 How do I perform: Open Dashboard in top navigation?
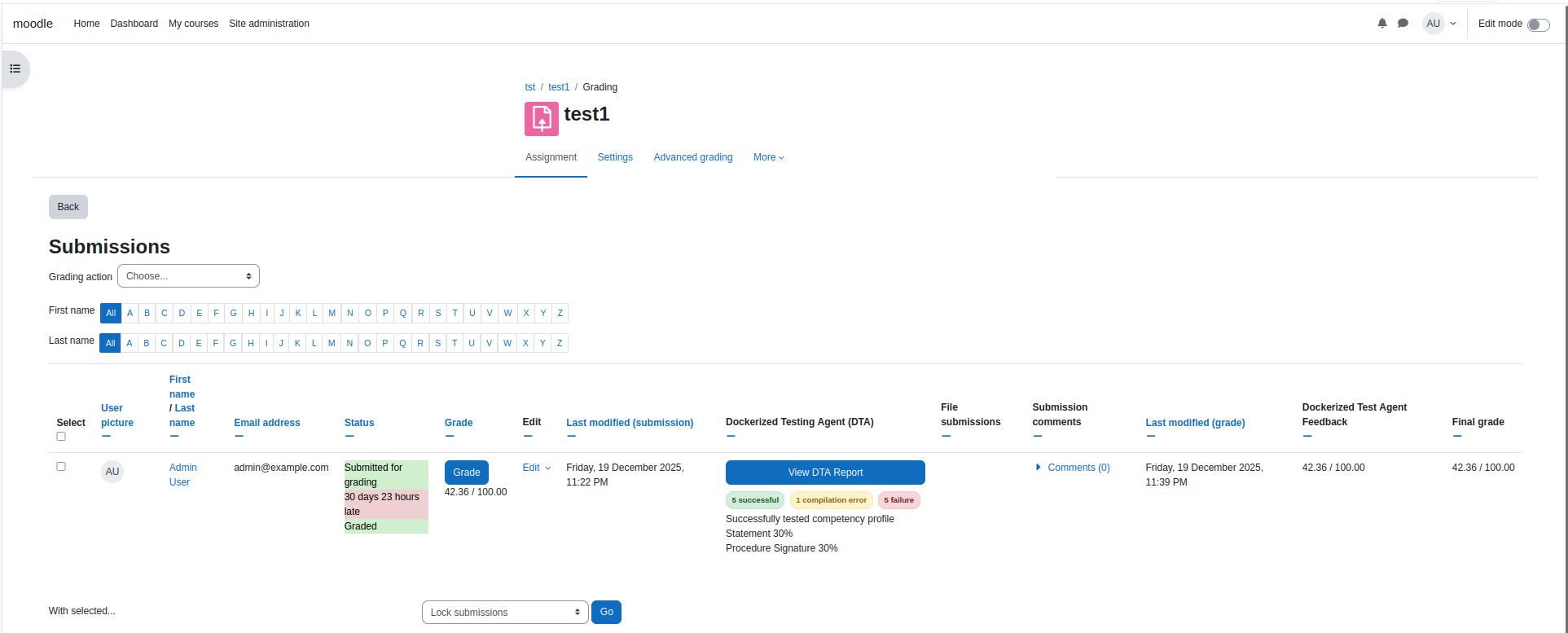pos(134,24)
